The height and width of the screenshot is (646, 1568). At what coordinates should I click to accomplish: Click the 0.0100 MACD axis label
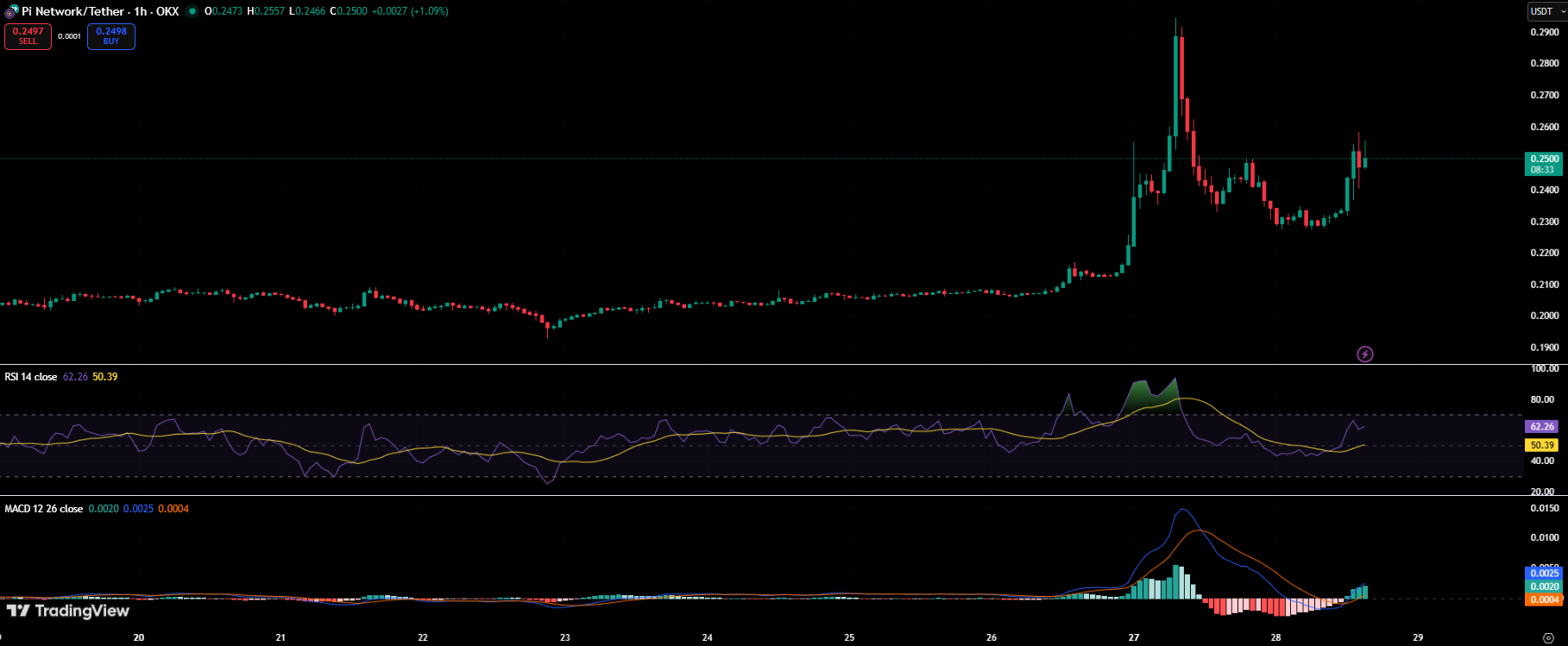[1545, 537]
